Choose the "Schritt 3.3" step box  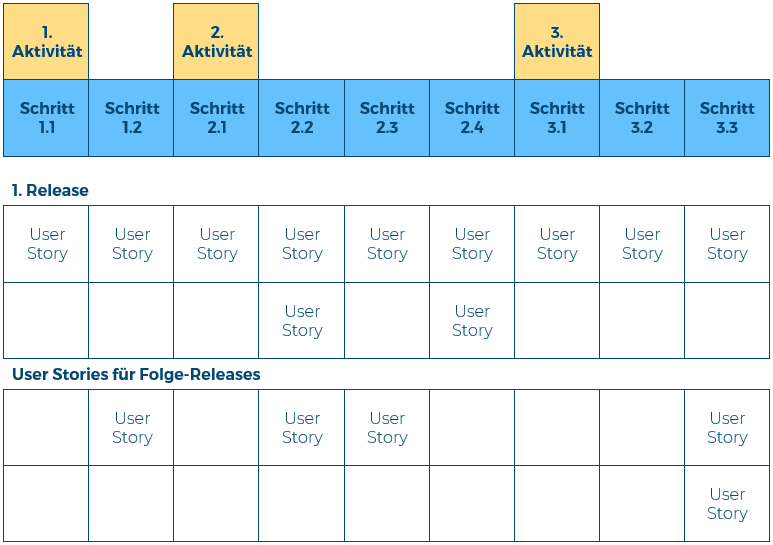[727, 118]
